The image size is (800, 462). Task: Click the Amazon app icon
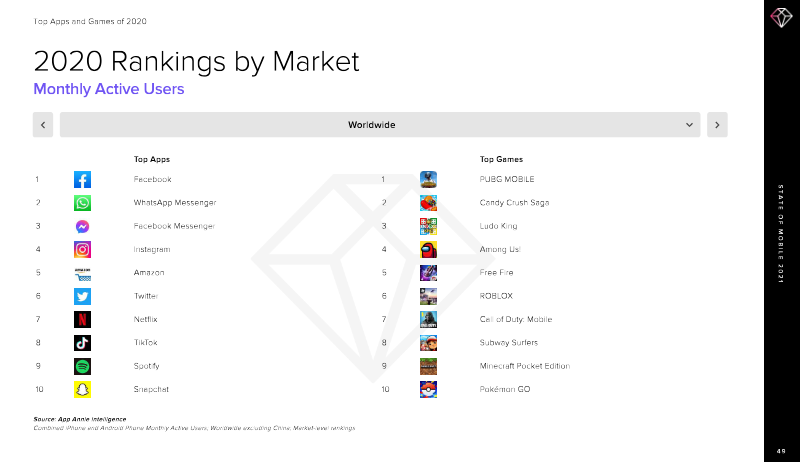click(82, 273)
